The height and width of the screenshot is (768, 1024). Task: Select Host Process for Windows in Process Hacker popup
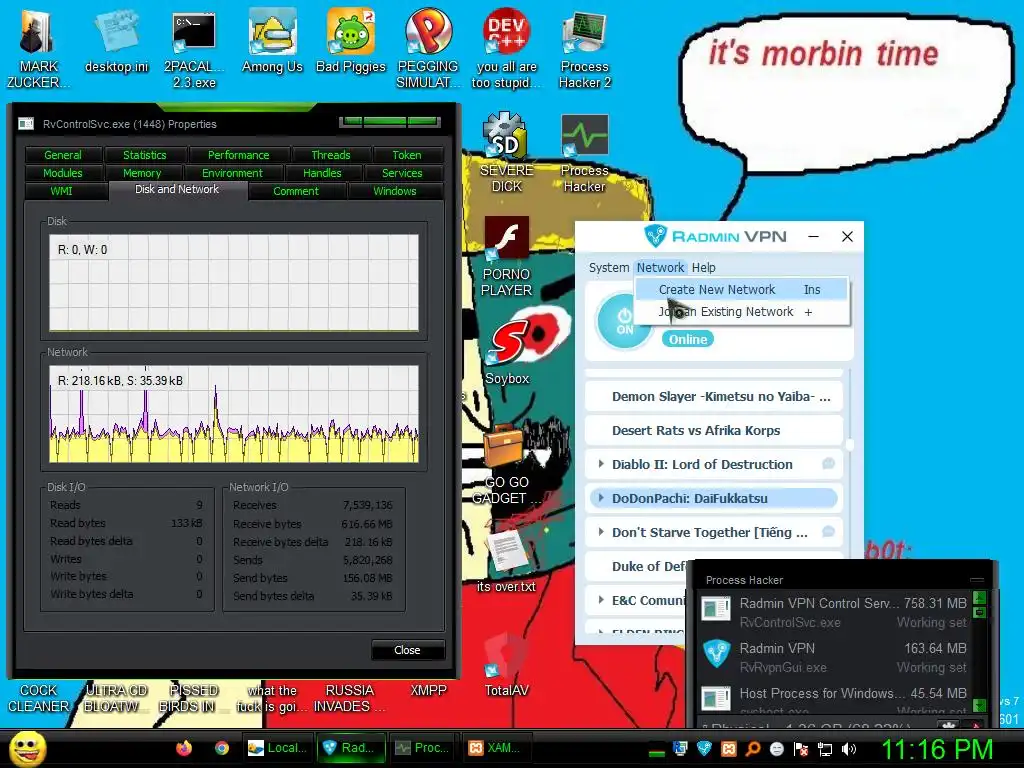pyautogui.click(x=833, y=697)
